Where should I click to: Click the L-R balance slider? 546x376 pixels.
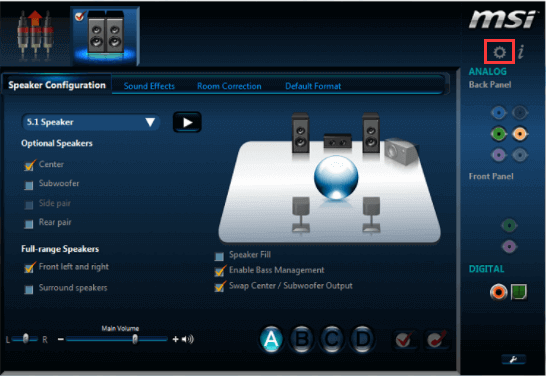pos(25,339)
